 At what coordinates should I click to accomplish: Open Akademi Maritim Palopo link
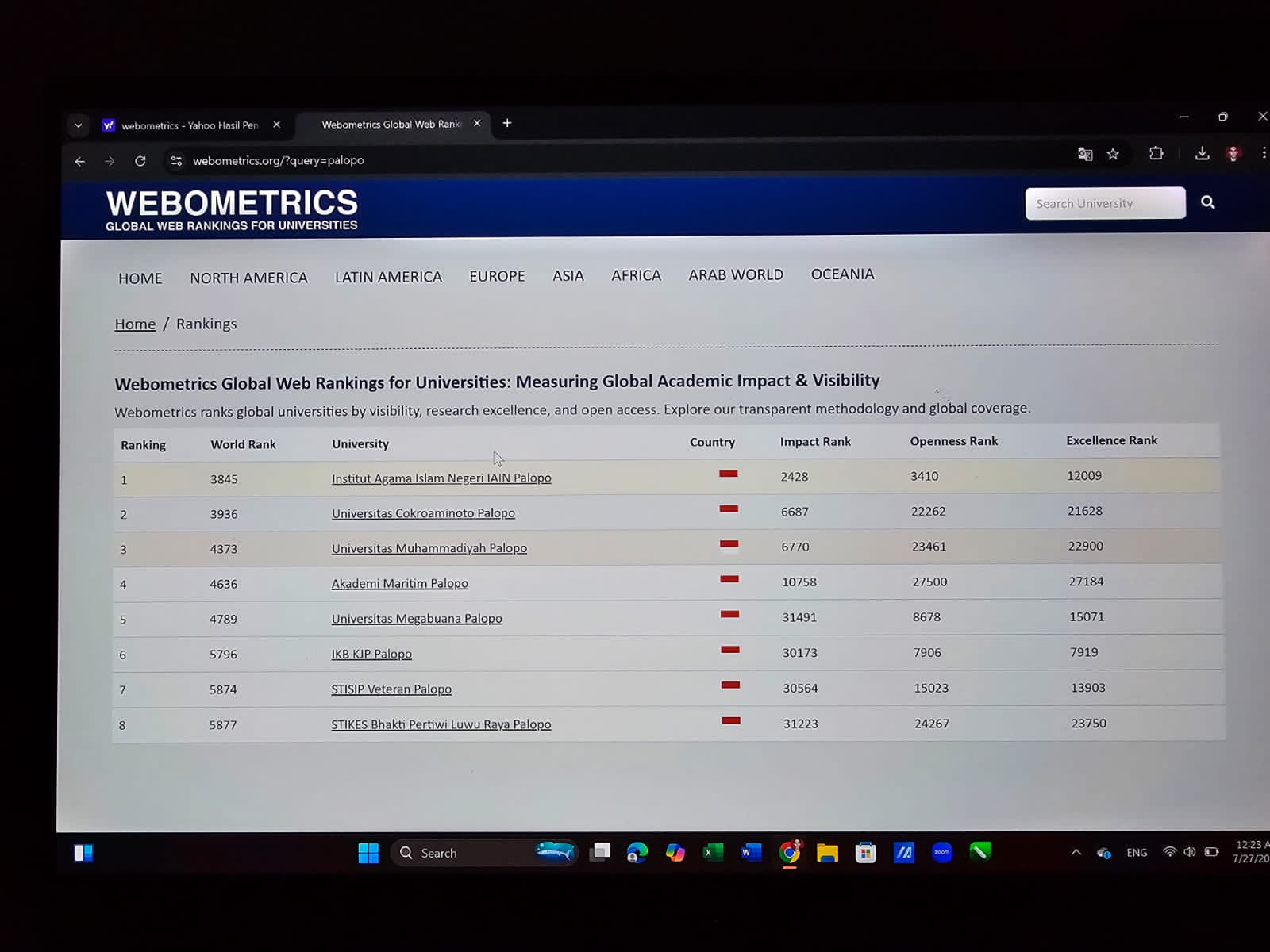pyautogui.click(x=400, y=583)
